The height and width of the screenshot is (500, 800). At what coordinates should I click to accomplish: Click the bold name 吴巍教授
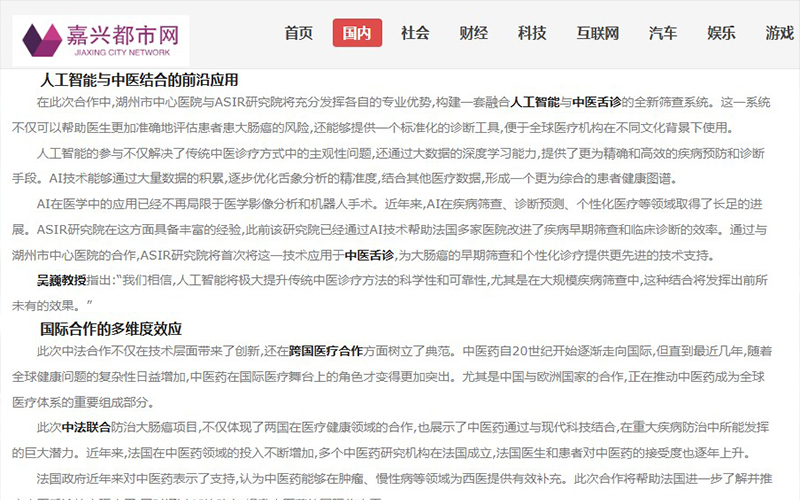point(62,281)
